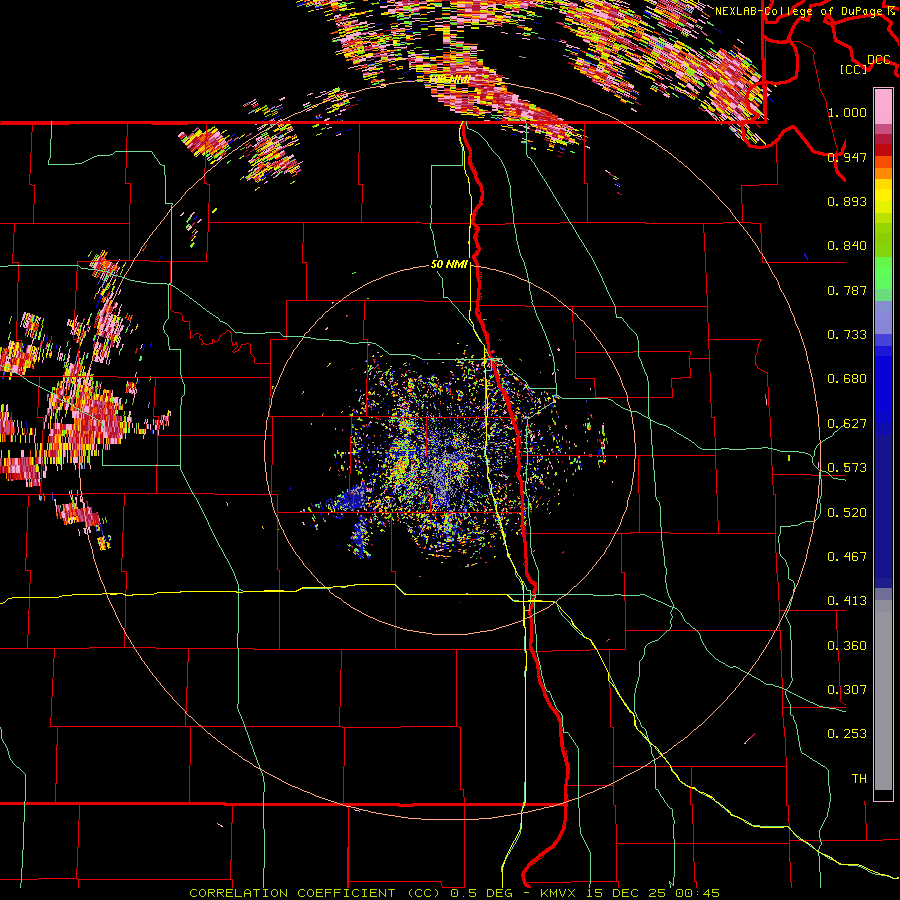Select the 0.840 value on the scale

[847, 246]
